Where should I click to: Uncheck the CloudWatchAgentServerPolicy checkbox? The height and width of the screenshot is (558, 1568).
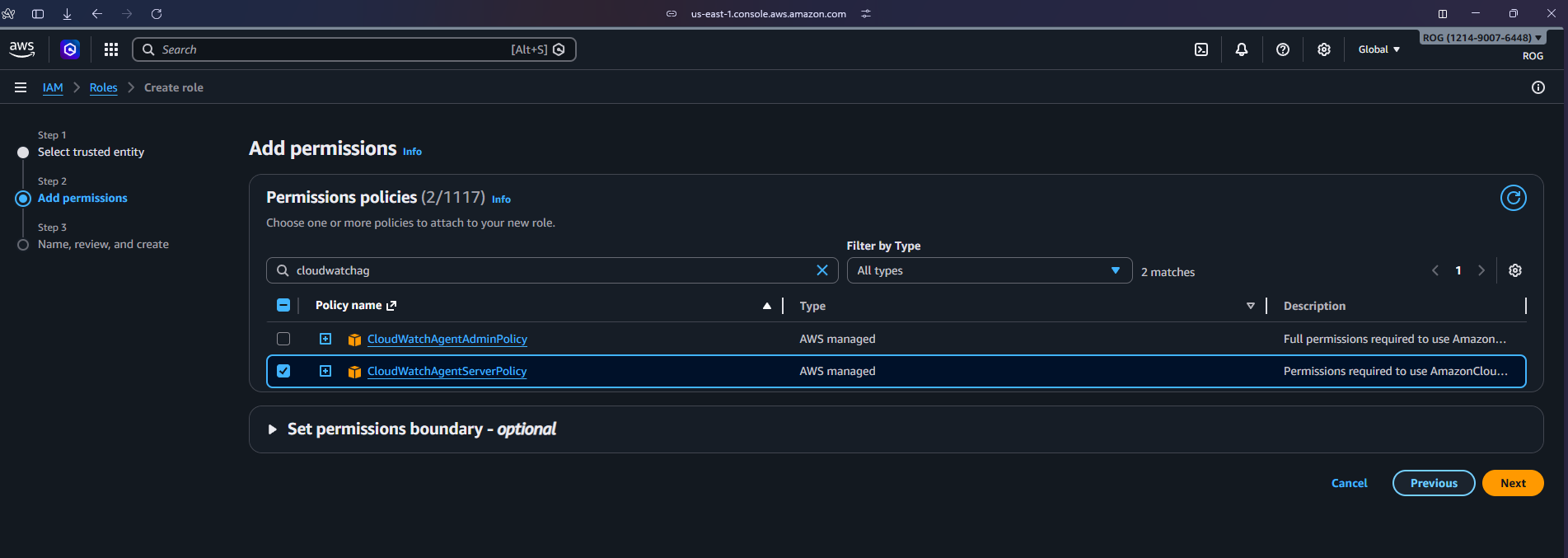pos(283,371)
